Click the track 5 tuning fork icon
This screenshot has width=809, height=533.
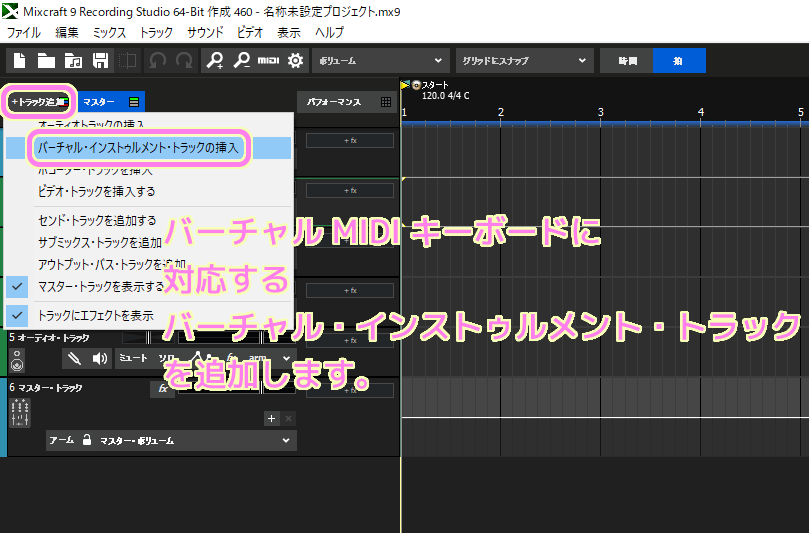(74, 358)
